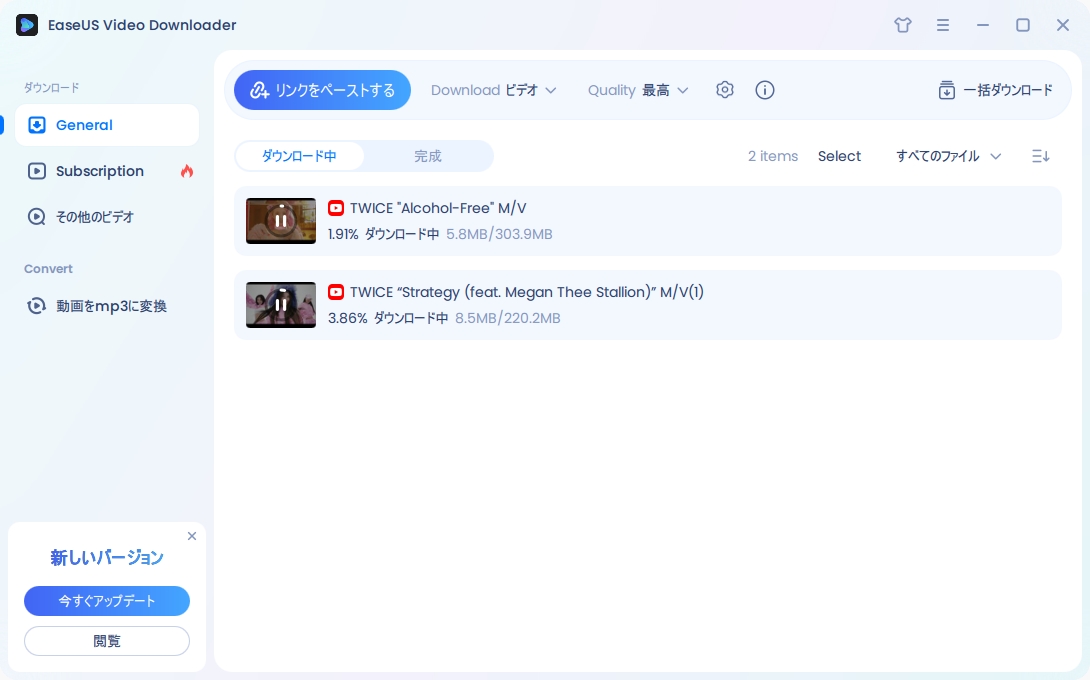Open その他のビデオ section in sidebar
1090x680 pixels.
tap(95, 217)
